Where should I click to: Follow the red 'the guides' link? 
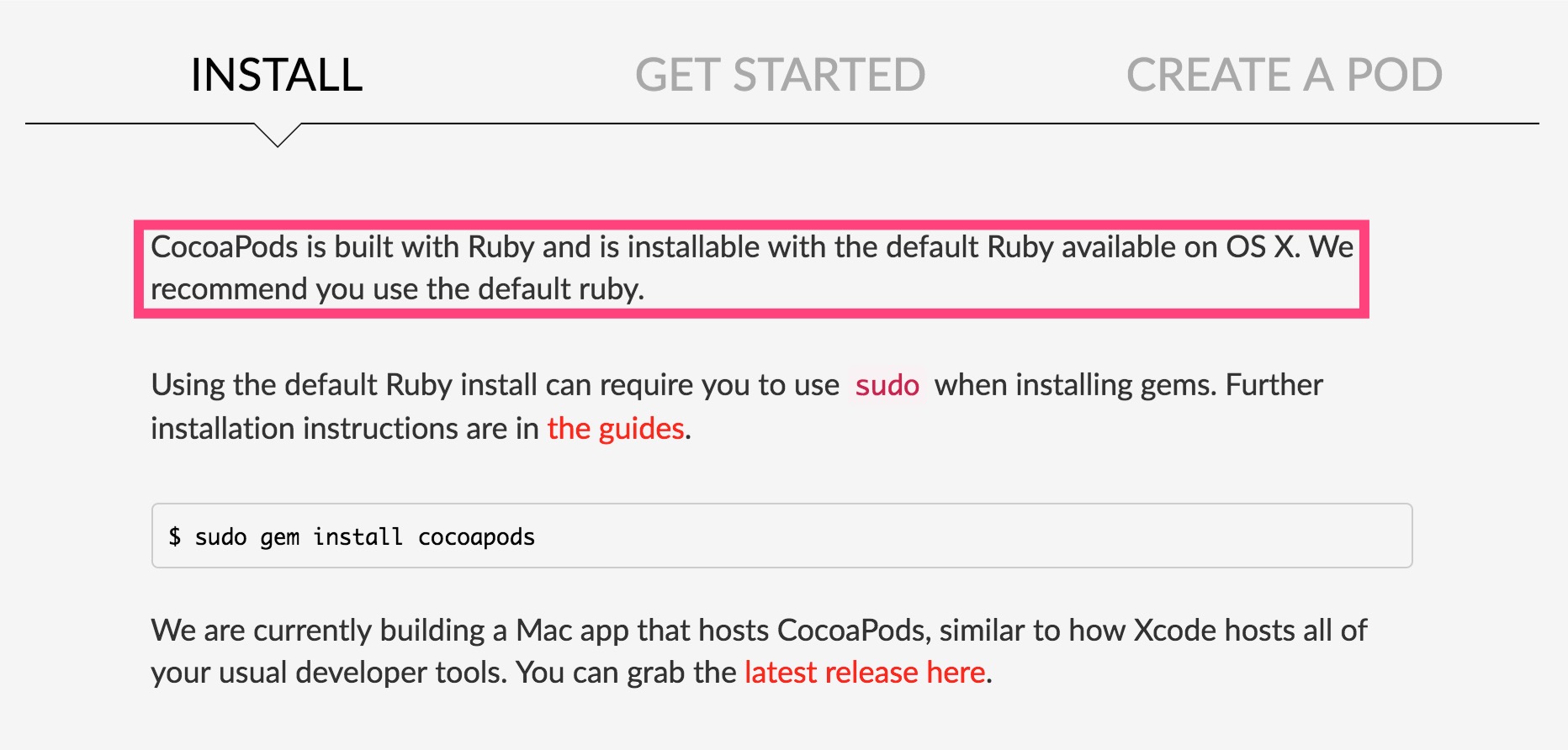pyautogui.click(x=616, y=429)
